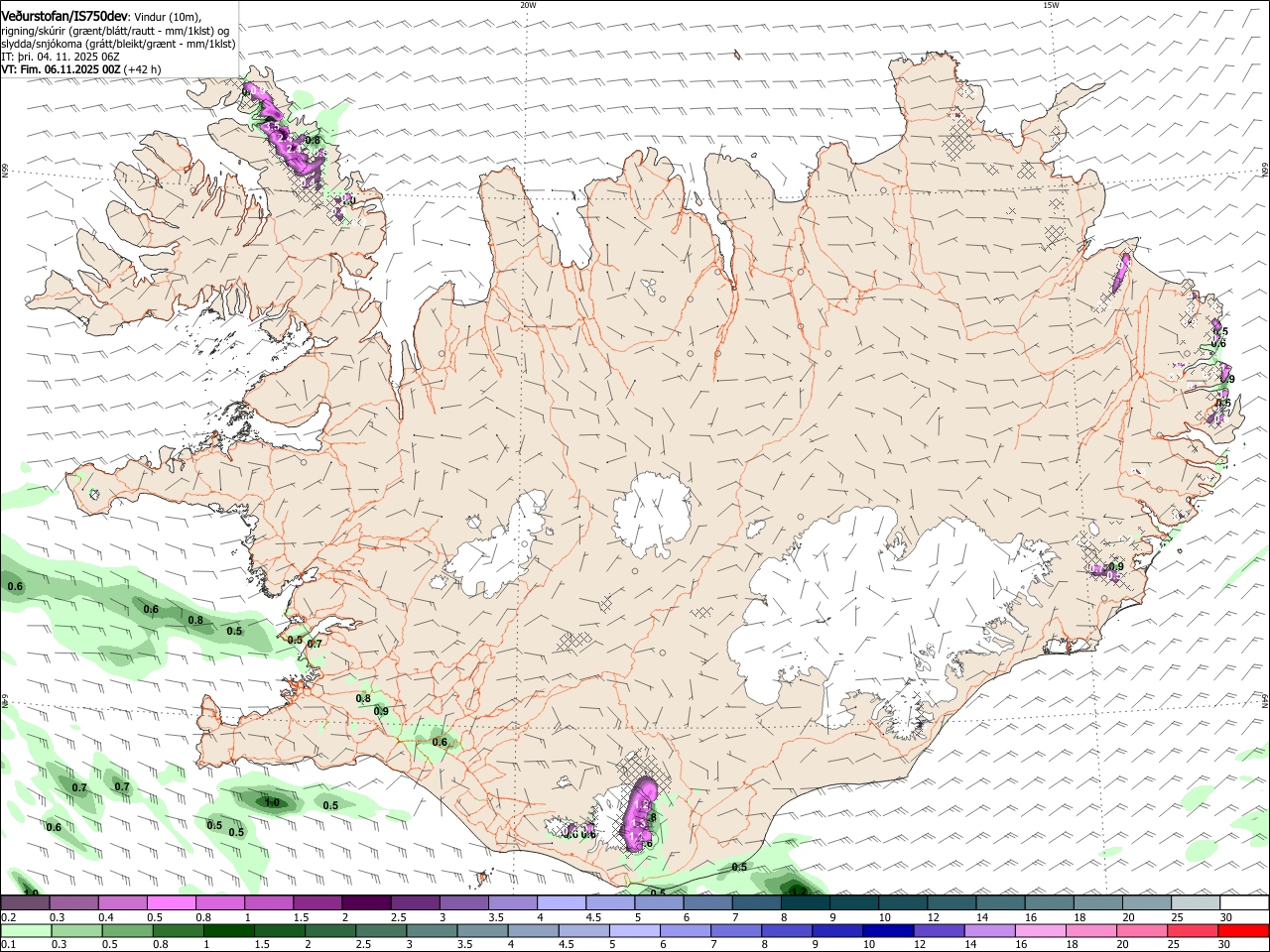This screenshot has width=1270, height=952.
Task: Click the 0.2 label in the snow legend
Action: [8, 917]
